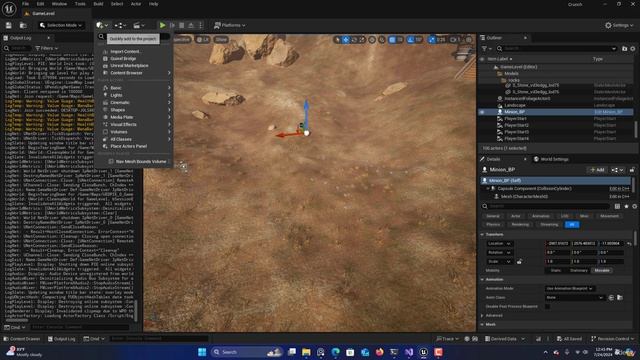Open the play options three-dot menu

point(200,25)
